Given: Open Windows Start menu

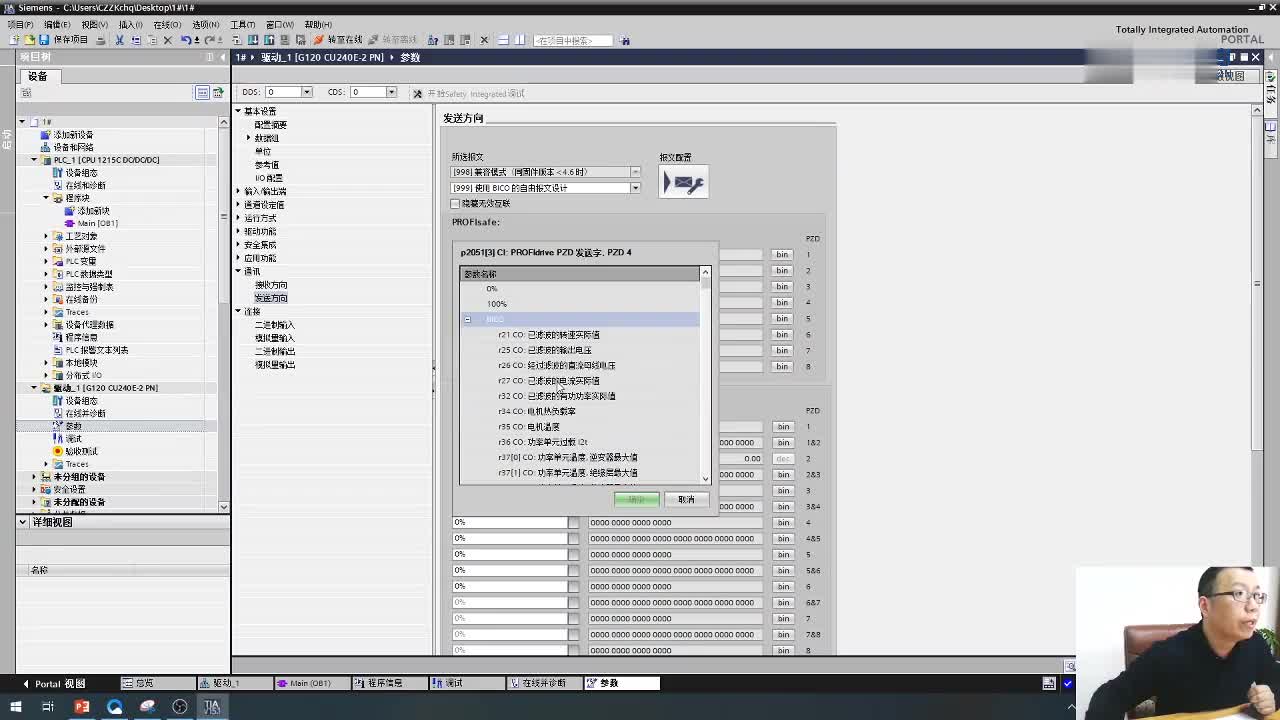Looking at the screenshot, I should coord(15,706).
